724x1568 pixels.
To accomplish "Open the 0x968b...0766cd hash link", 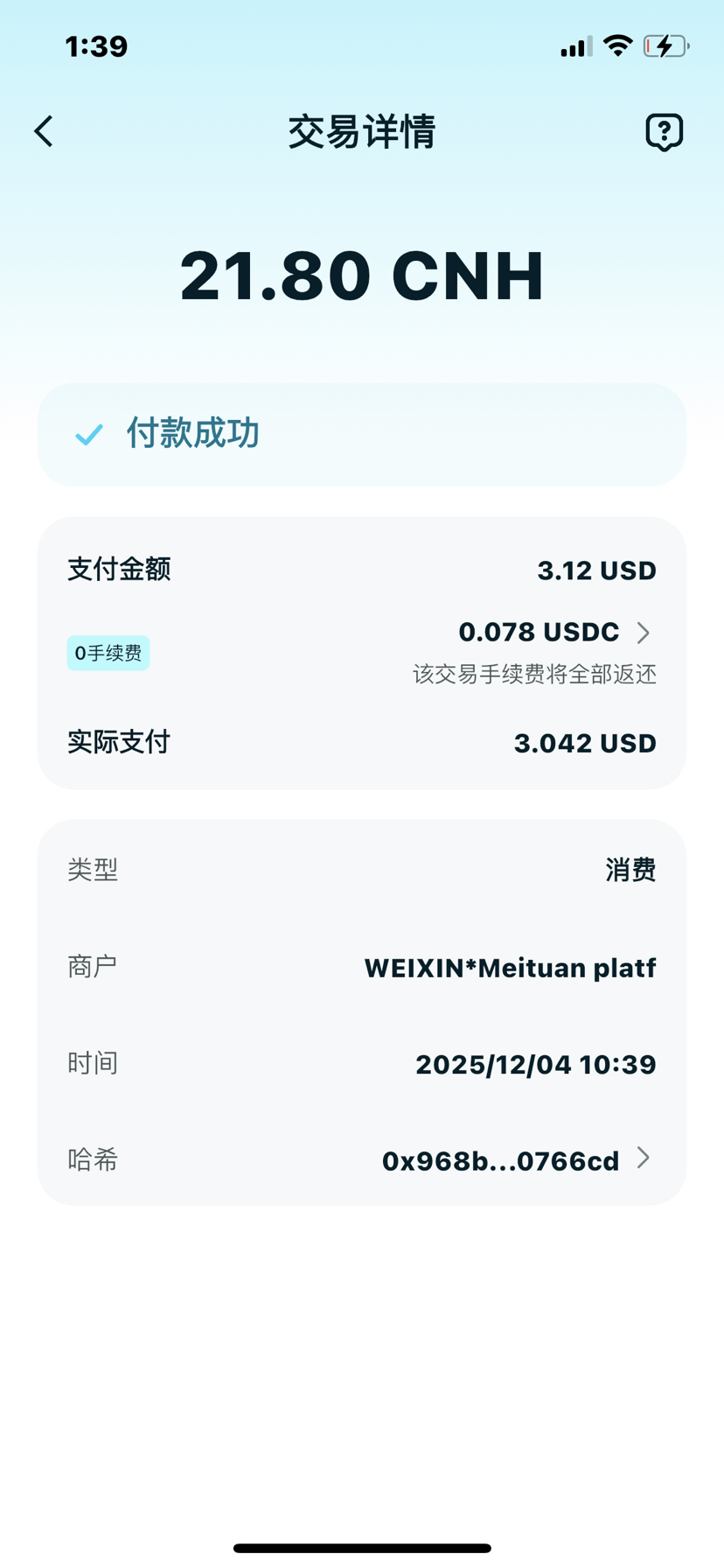I will coord(500,1161).
